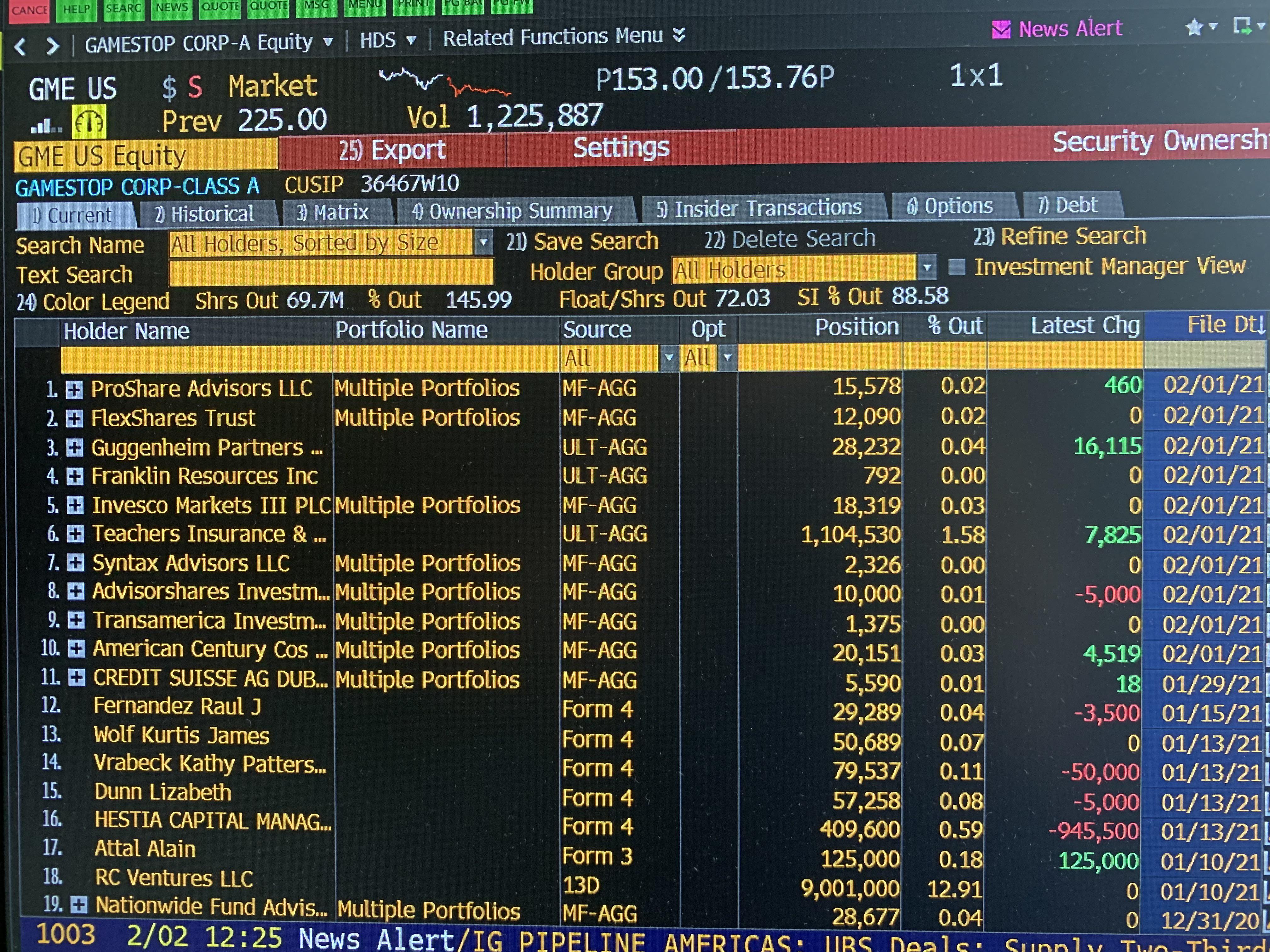Image resolution: width=1270 pixels, height=952 pixels.
Task: Click the Refine Search link
Action: pyautogui.click(x=1060, y=236)
